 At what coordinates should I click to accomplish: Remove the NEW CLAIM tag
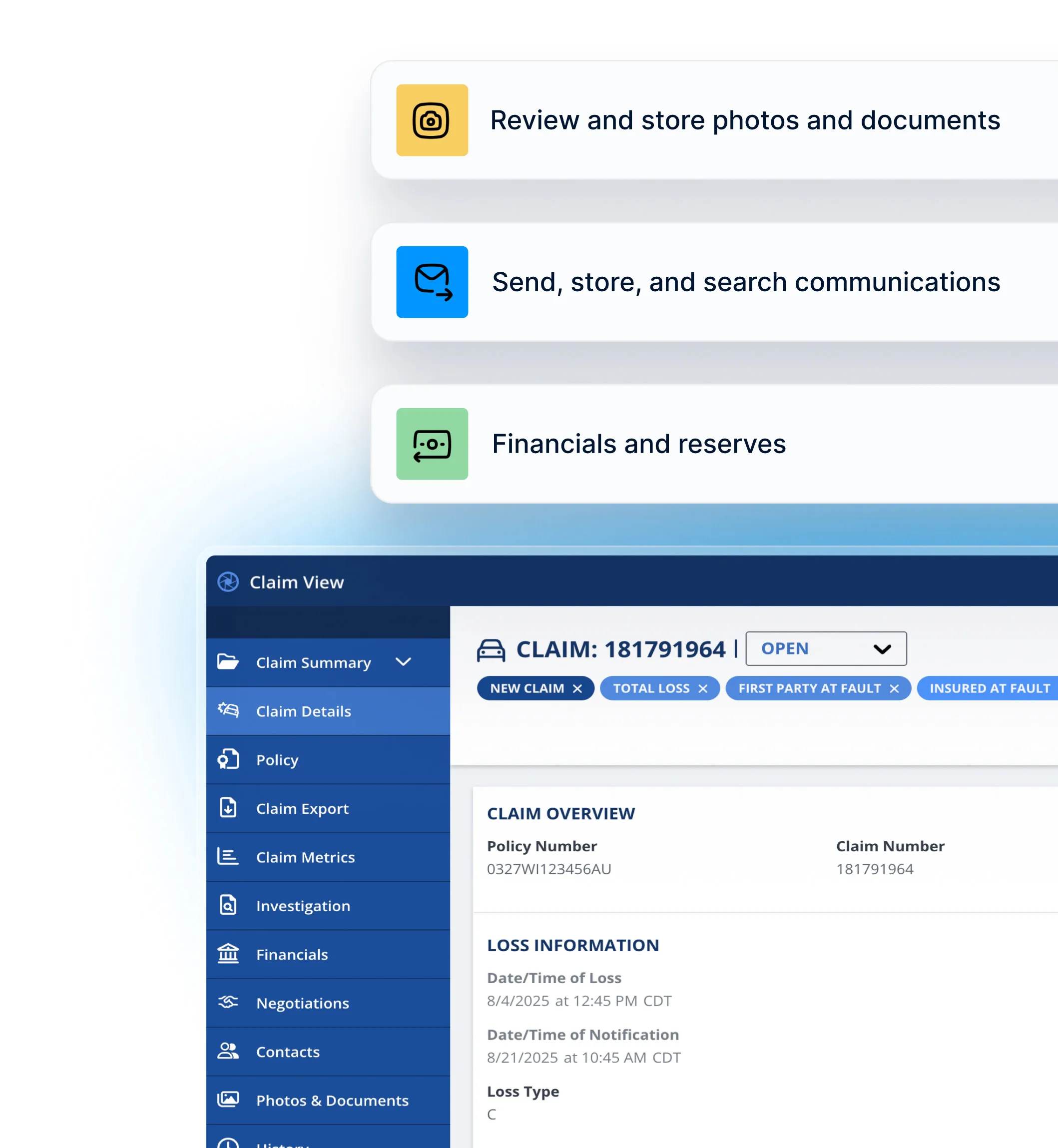[577, 688]
